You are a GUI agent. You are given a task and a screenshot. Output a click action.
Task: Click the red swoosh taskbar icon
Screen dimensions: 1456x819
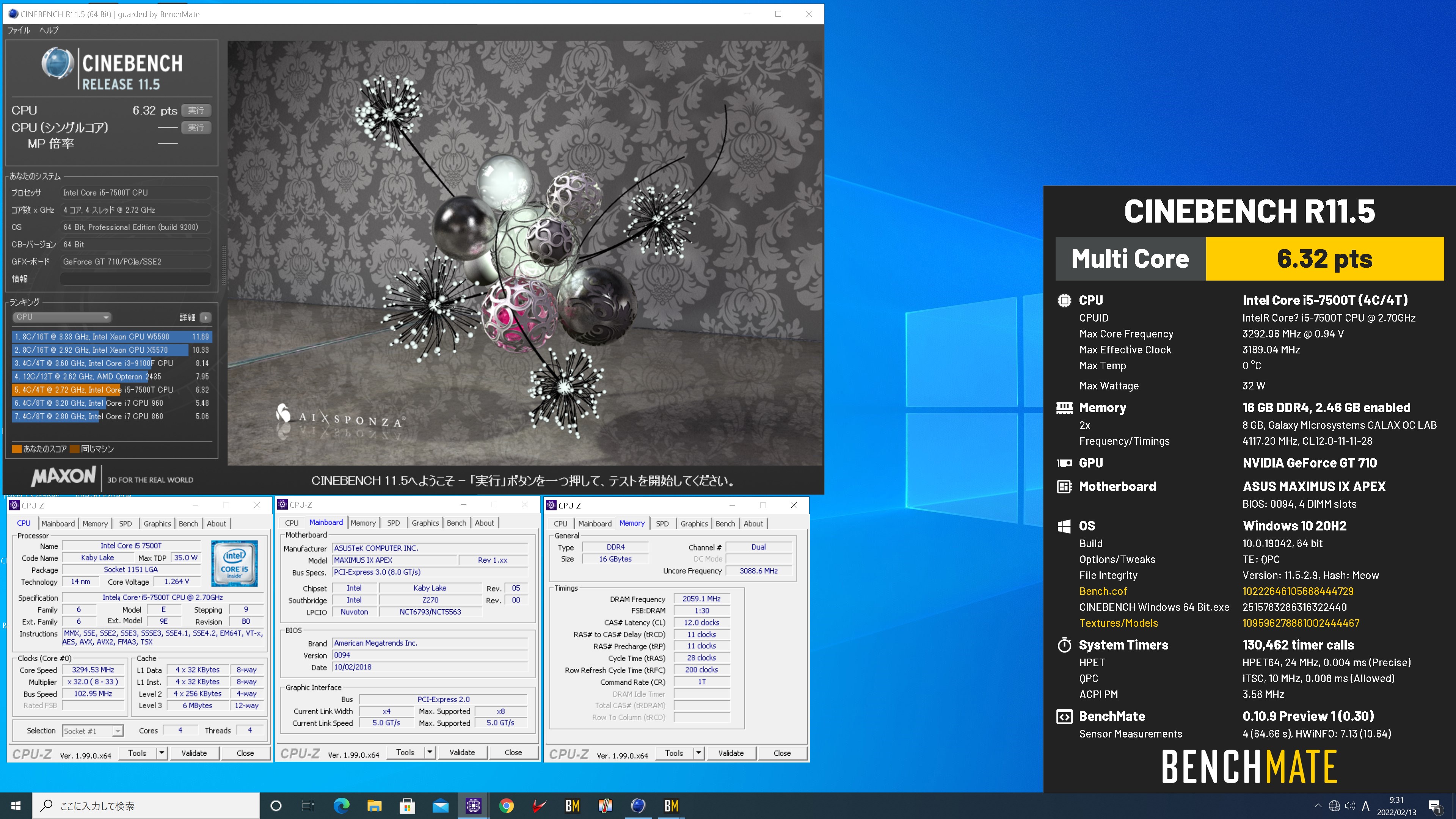539,805
